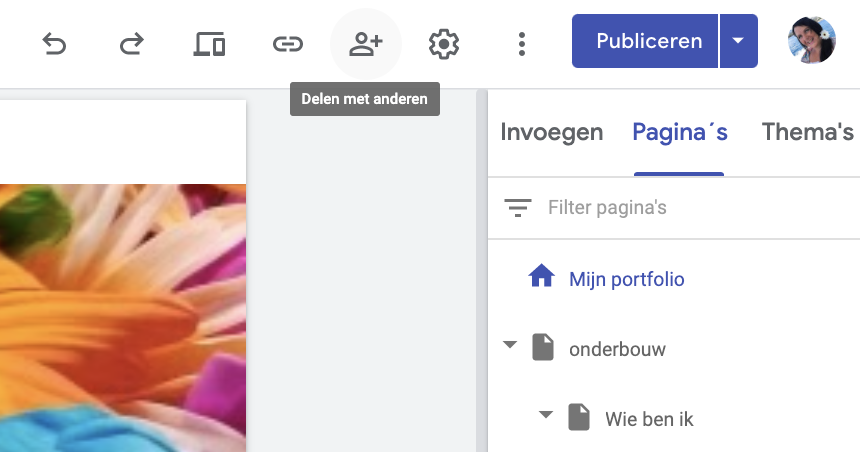Share with others via person-plus icon
Image resolution: width=860 pixels, height=452 pixels.
pos(365,43)
